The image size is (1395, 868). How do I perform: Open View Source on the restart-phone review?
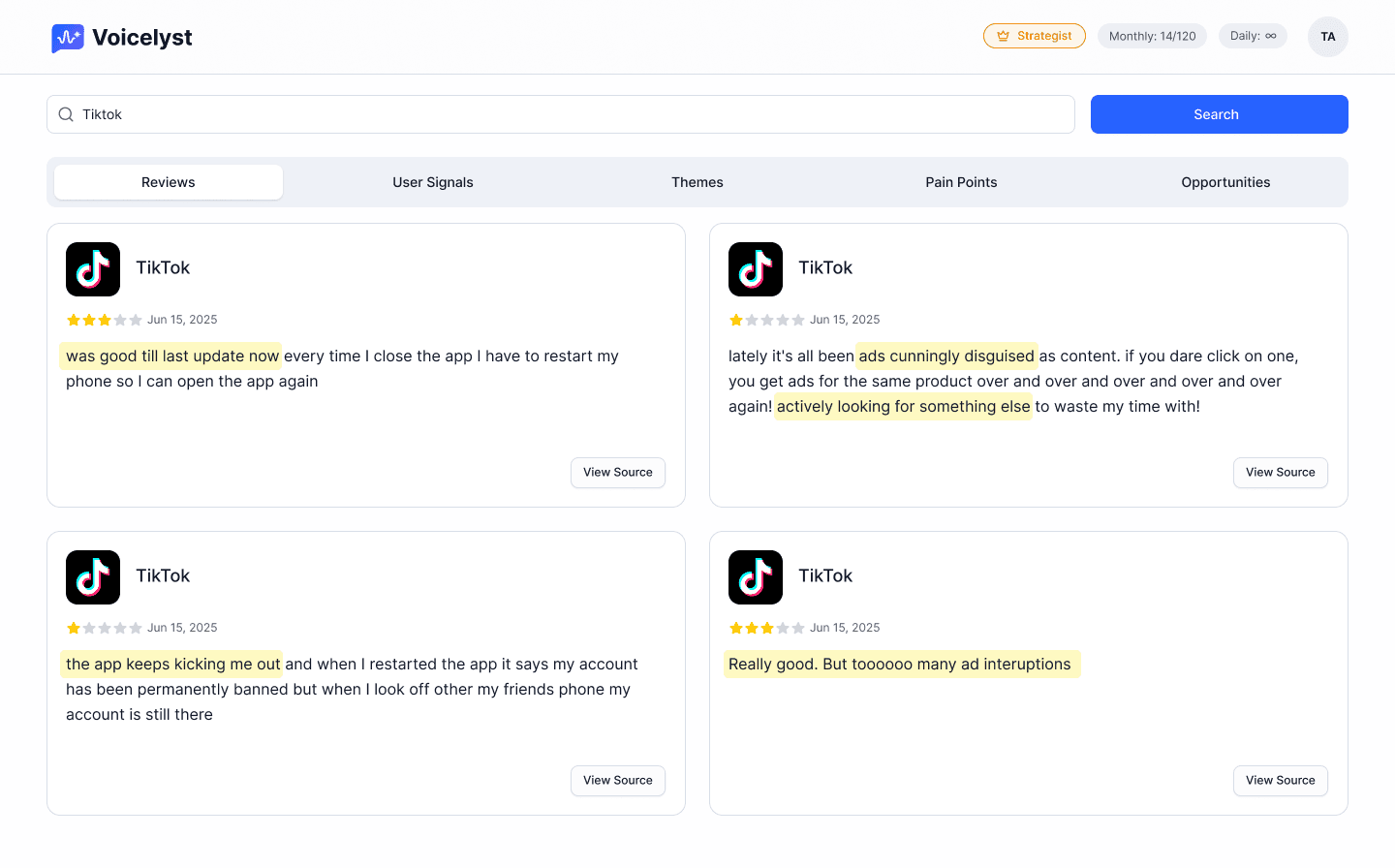click(x=617, y=473)
